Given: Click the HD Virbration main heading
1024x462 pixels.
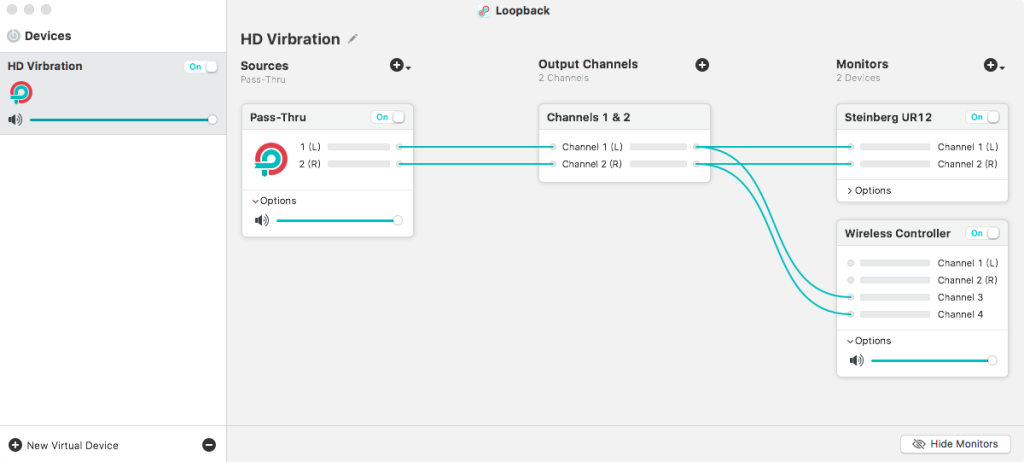Looking at the screenshot, I should pos(290,39).
